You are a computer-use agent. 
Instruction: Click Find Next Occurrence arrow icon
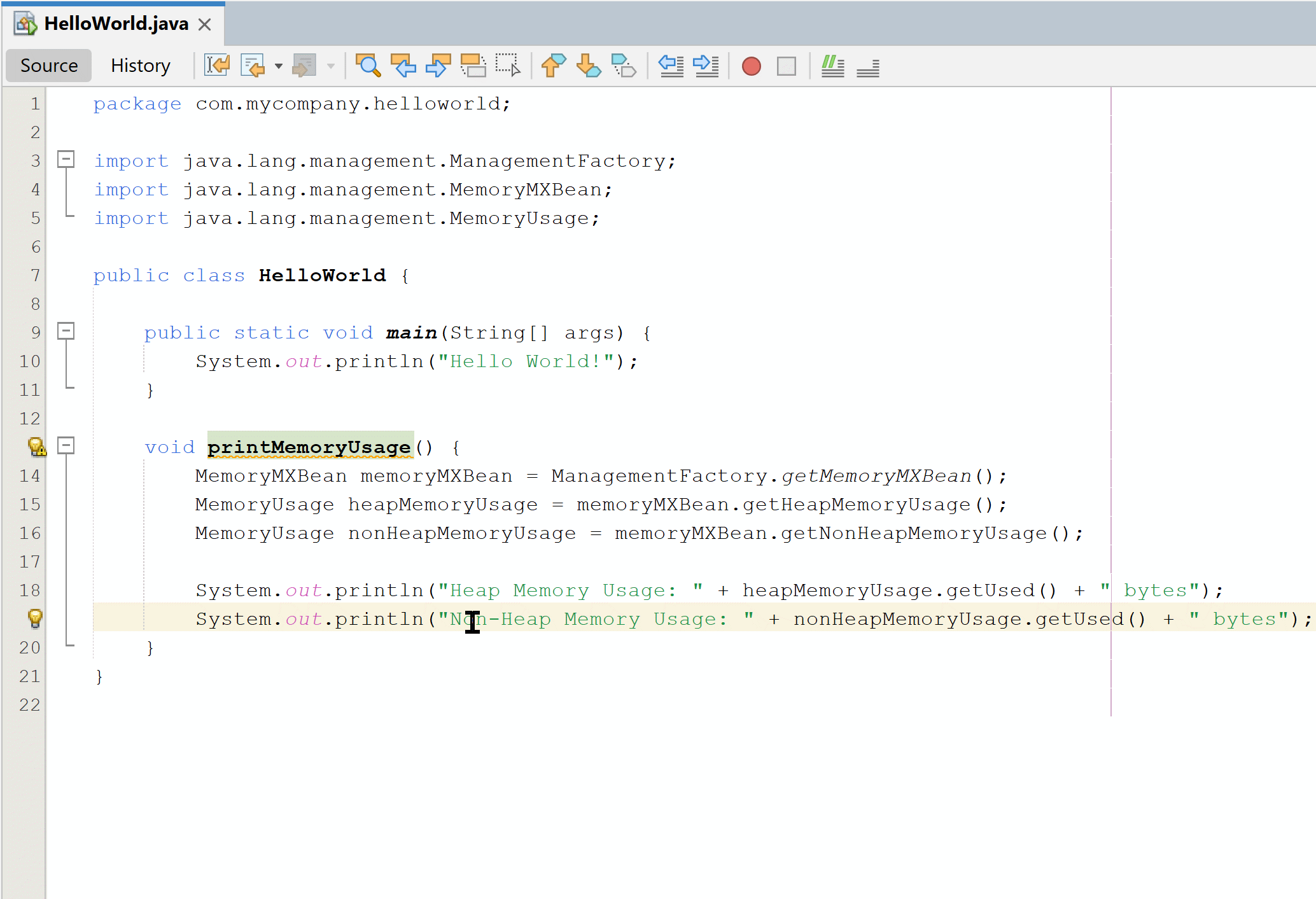(x=438, y=66)
